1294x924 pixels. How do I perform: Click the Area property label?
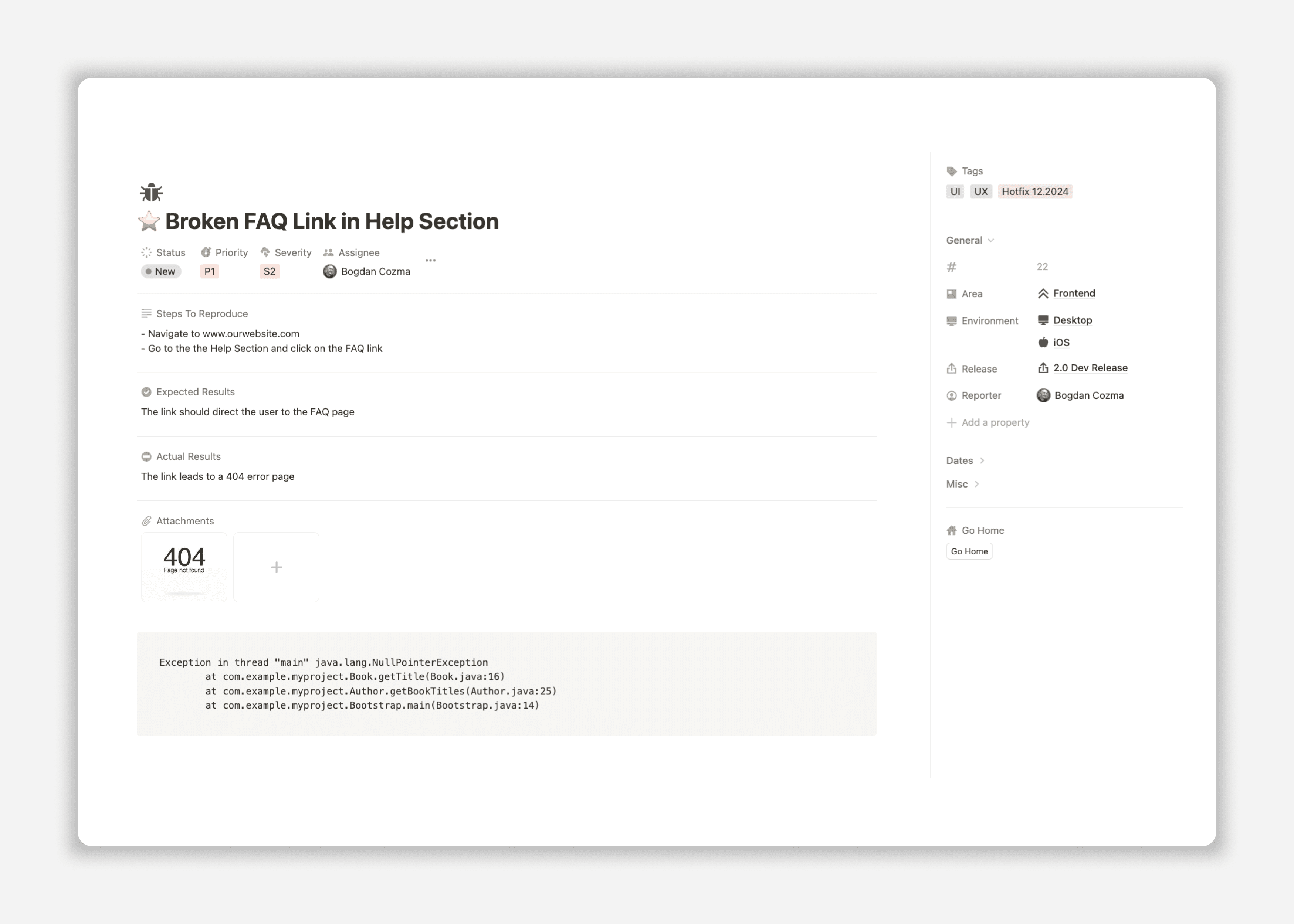pyautogui.click(x=972, y=293)
